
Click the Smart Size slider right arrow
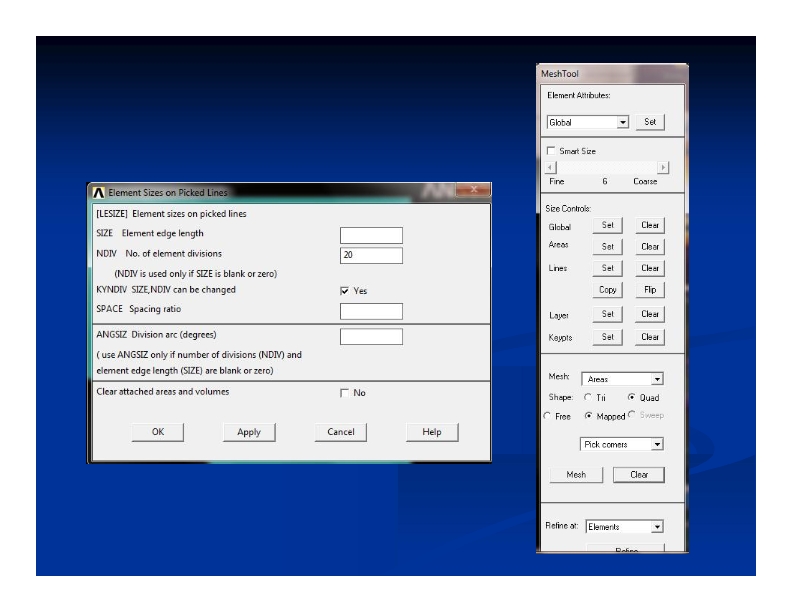[663, 168]
